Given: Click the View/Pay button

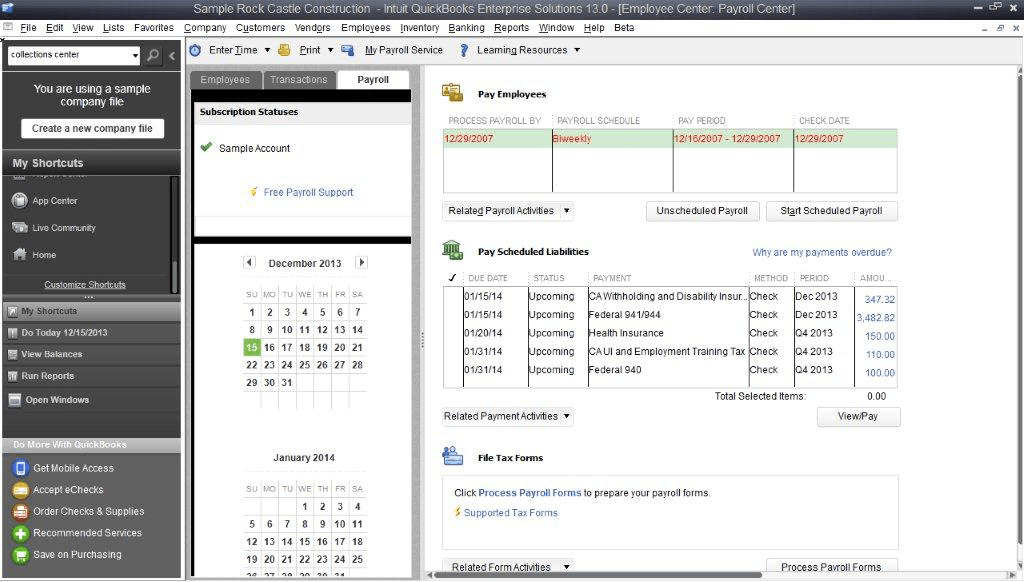Looking at the screenshot, I should (858, 417).
